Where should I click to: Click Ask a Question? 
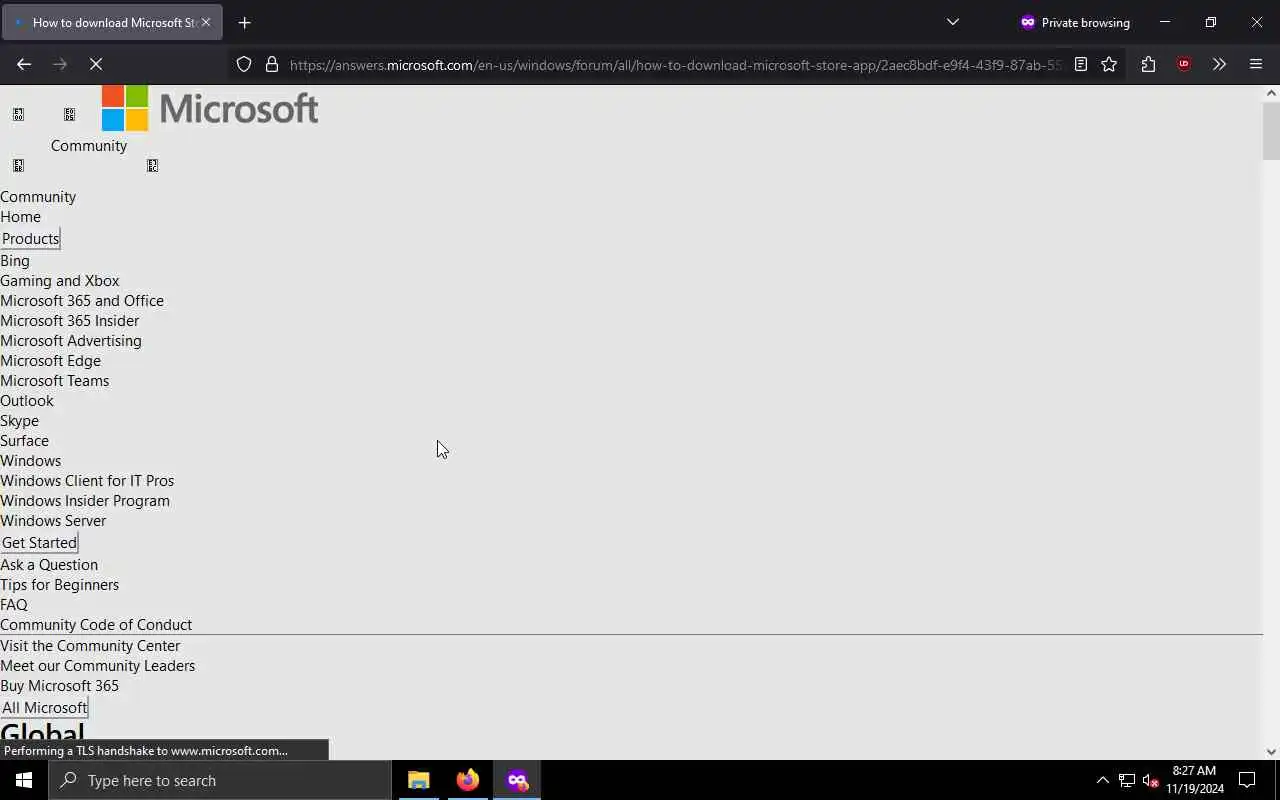49,565
